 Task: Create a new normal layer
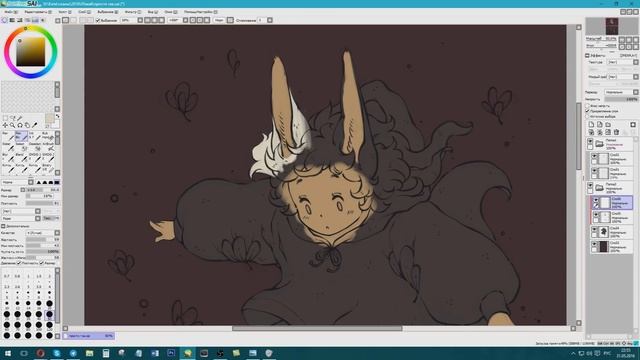[x=591, y=124]
